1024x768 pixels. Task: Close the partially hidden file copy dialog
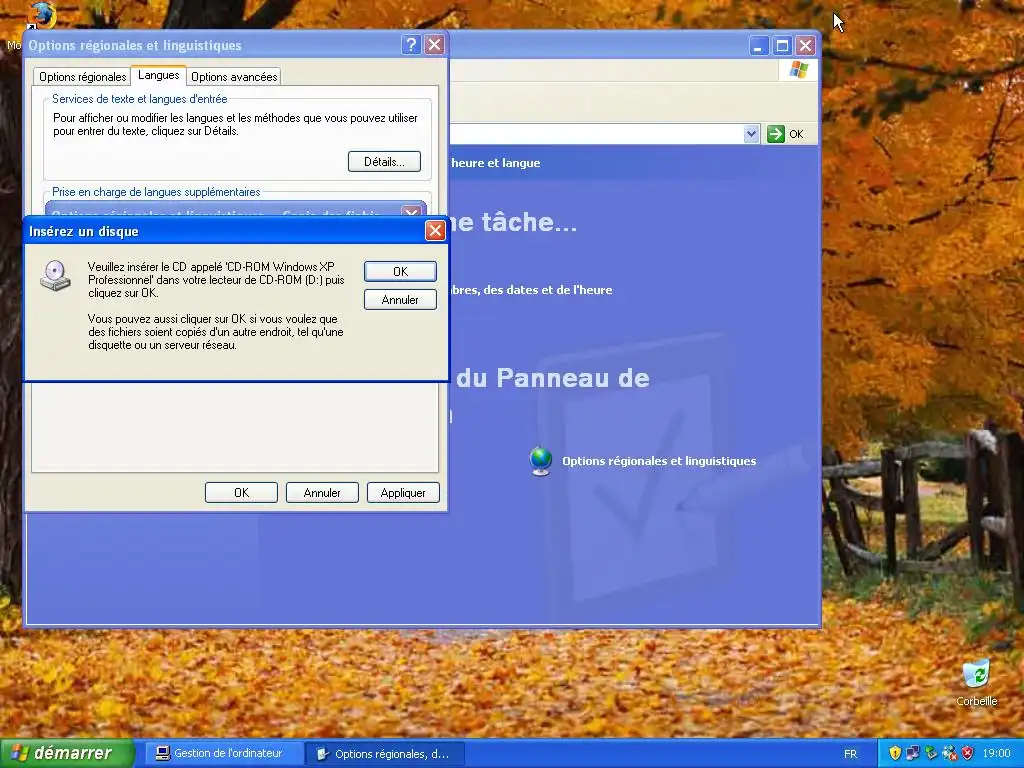pos(411,212)
